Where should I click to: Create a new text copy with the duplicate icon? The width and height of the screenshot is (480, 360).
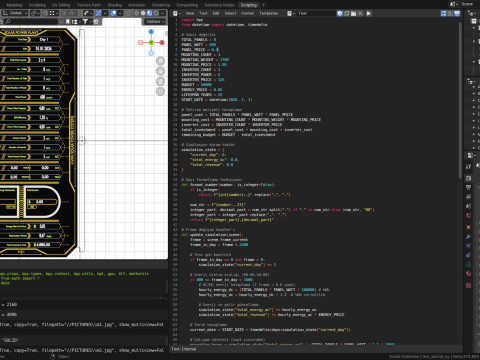coord(347,13)
